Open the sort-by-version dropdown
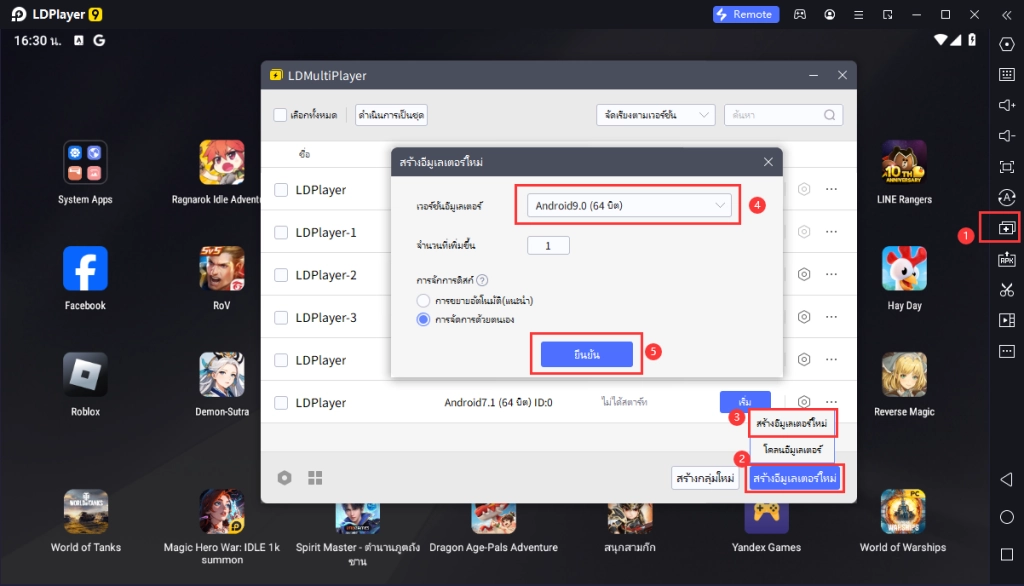The width and height of the screenshot is (1024, 586). click(656, 115)
